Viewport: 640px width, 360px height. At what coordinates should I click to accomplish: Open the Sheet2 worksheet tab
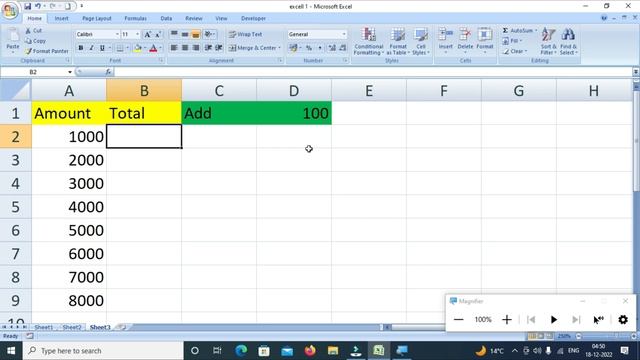(72, 327)
